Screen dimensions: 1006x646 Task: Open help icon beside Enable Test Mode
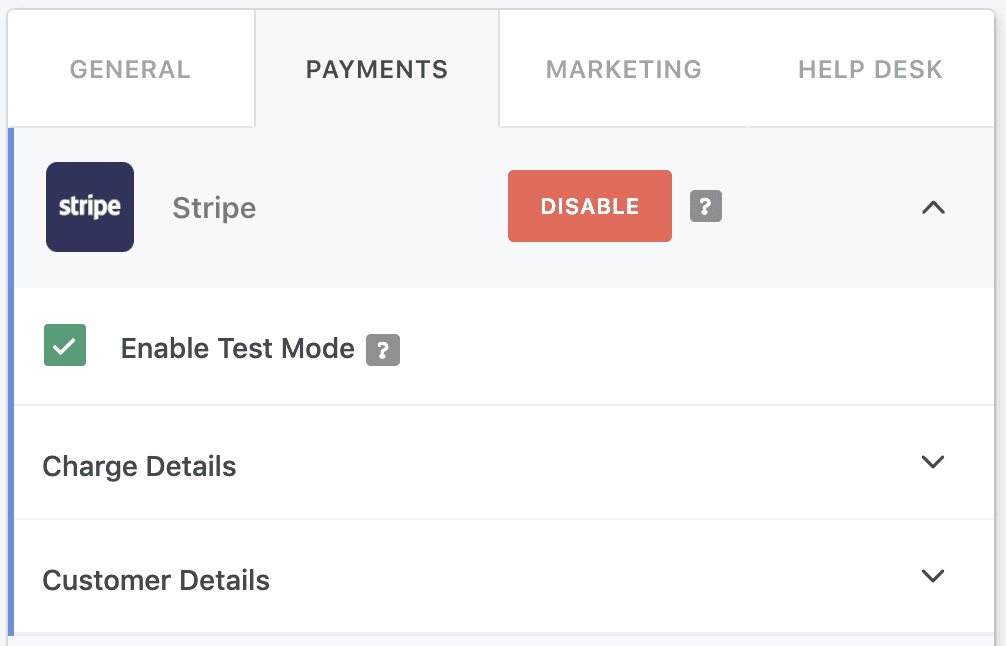coord(383,350)
